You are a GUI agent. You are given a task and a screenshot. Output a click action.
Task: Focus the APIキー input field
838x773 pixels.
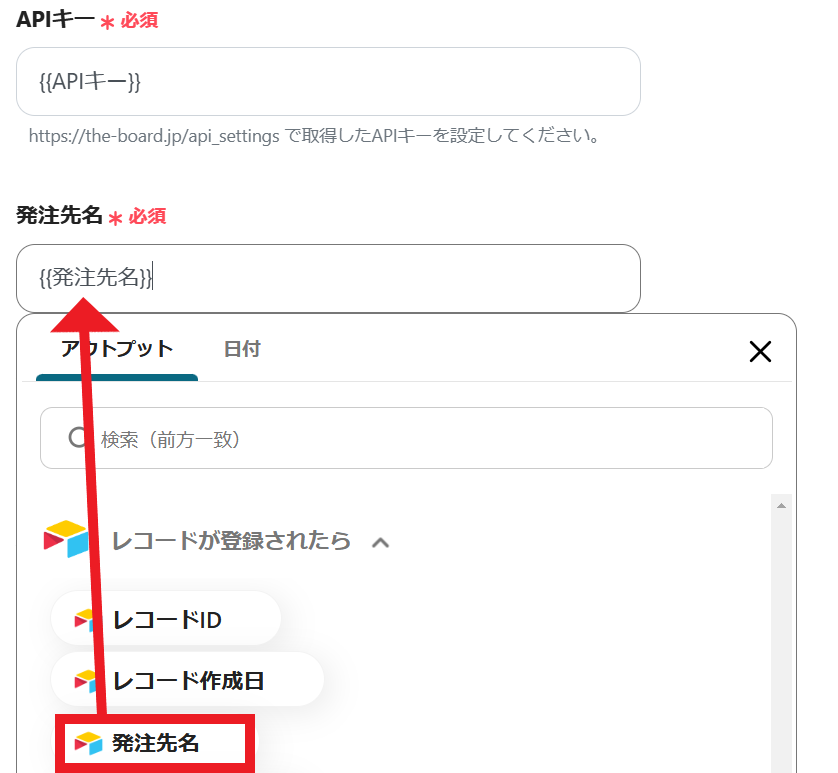pos(328,81)
